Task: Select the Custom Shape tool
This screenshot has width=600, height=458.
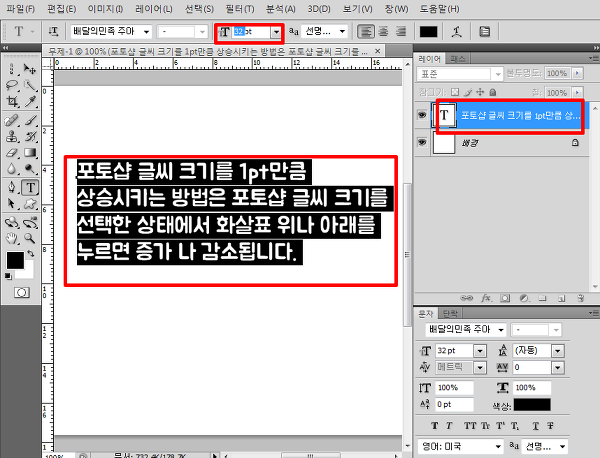Action: pos(30,203)
